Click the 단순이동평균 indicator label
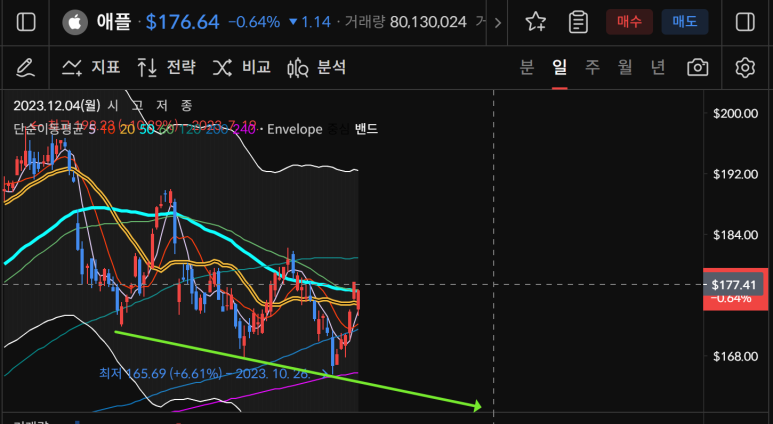The image size is (773, 424). pyautogui.click(x=48, y=129)
